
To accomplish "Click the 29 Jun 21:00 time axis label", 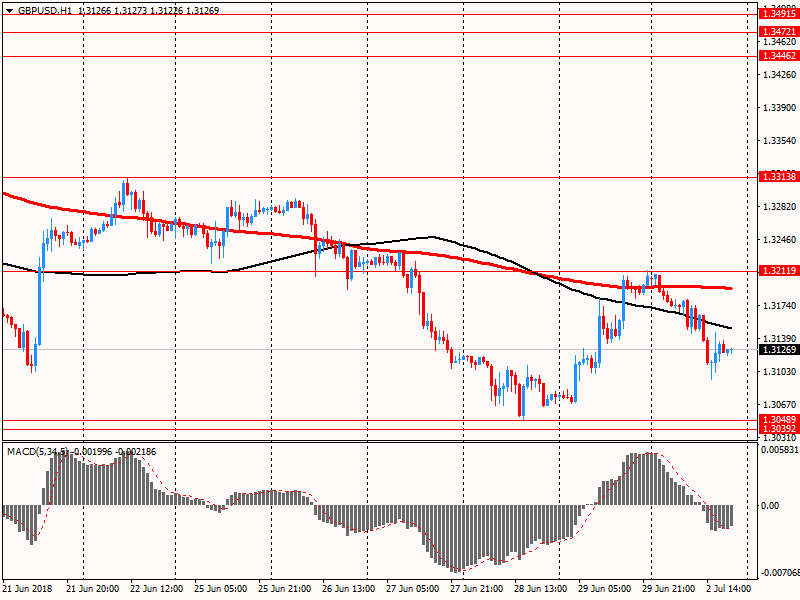I will pyautogui.click(x=669, y=588).
